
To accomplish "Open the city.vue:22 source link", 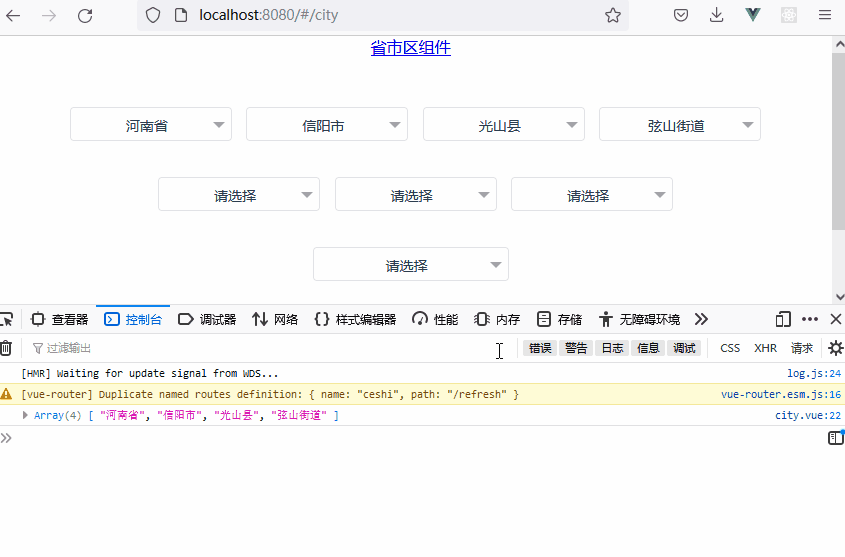I will pyautogui.click(x=808, y=415).
